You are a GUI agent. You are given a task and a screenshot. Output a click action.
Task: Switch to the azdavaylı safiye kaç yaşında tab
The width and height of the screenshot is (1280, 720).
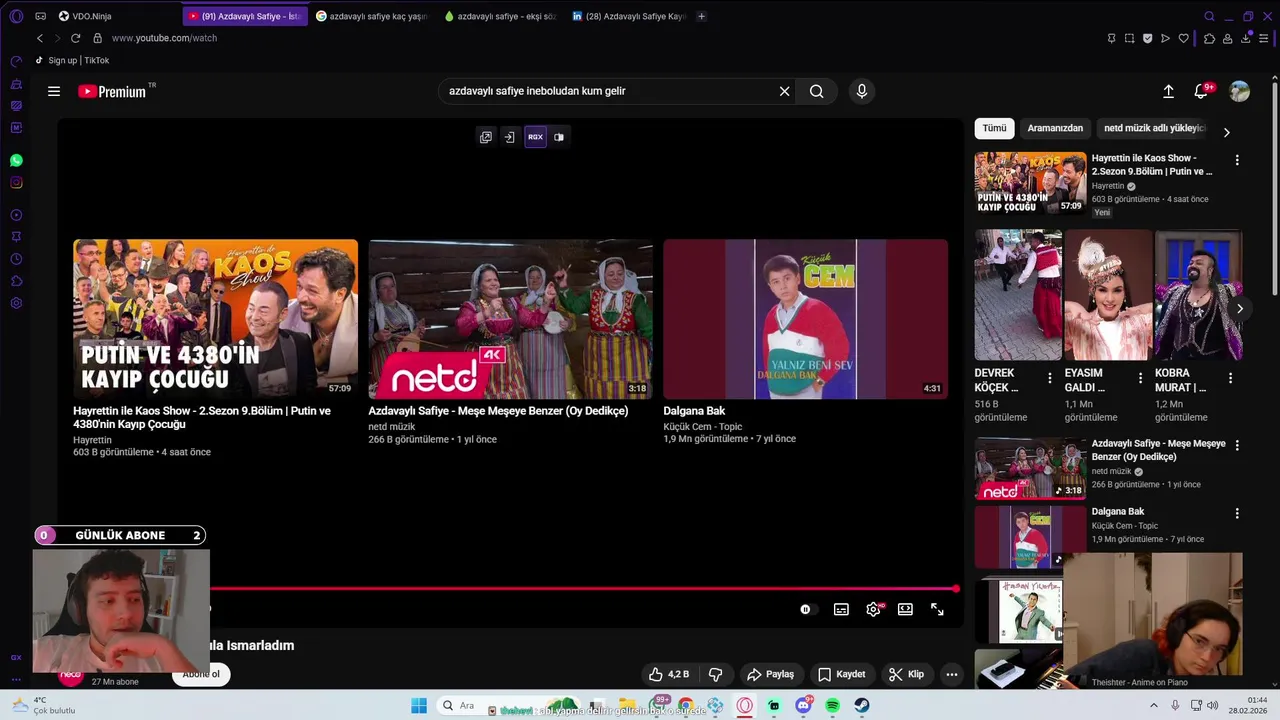click(x=372, y=16)
